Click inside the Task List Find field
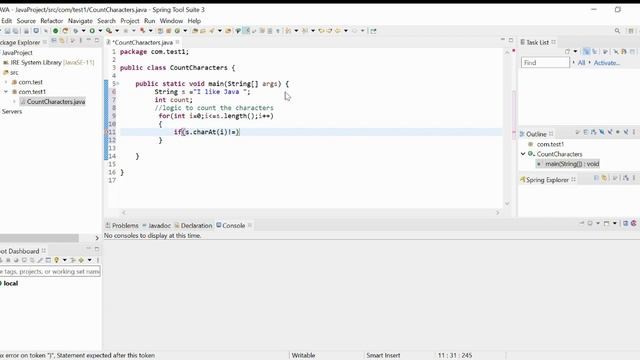This screenshot has height=360, width=640. tap(545, 62)
